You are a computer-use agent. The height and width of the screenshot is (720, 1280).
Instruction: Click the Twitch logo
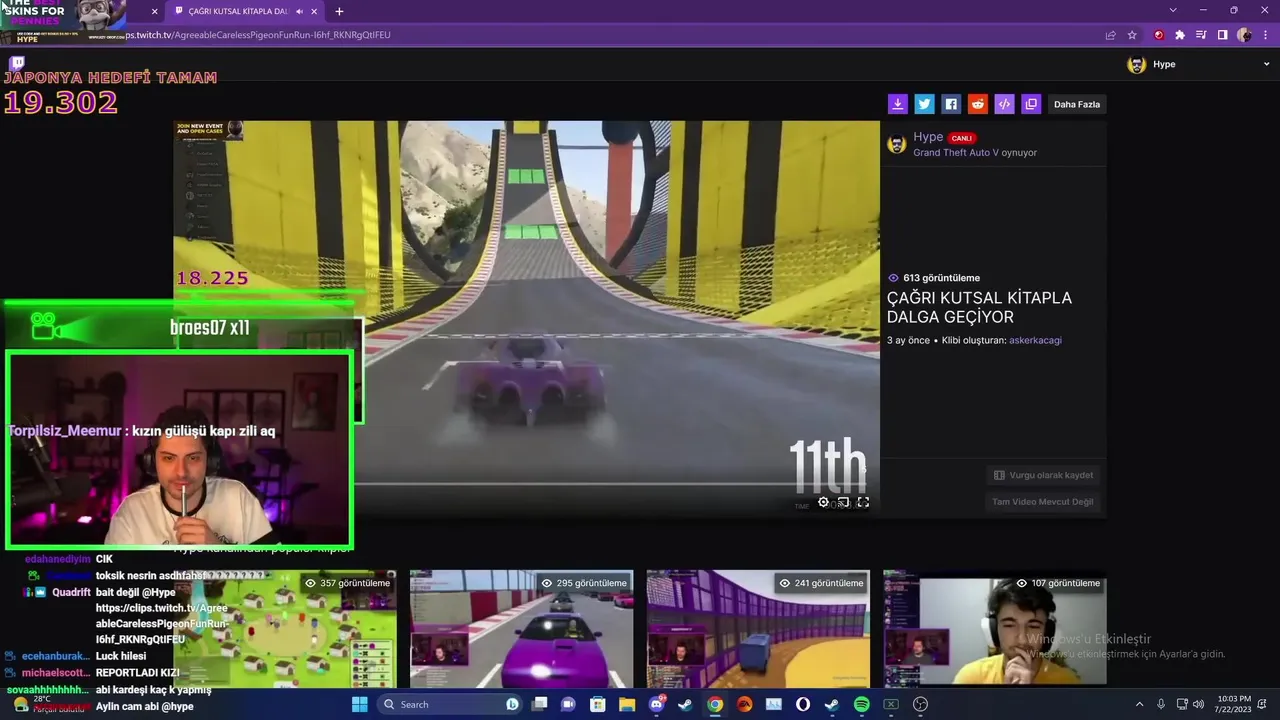[17, 64]
